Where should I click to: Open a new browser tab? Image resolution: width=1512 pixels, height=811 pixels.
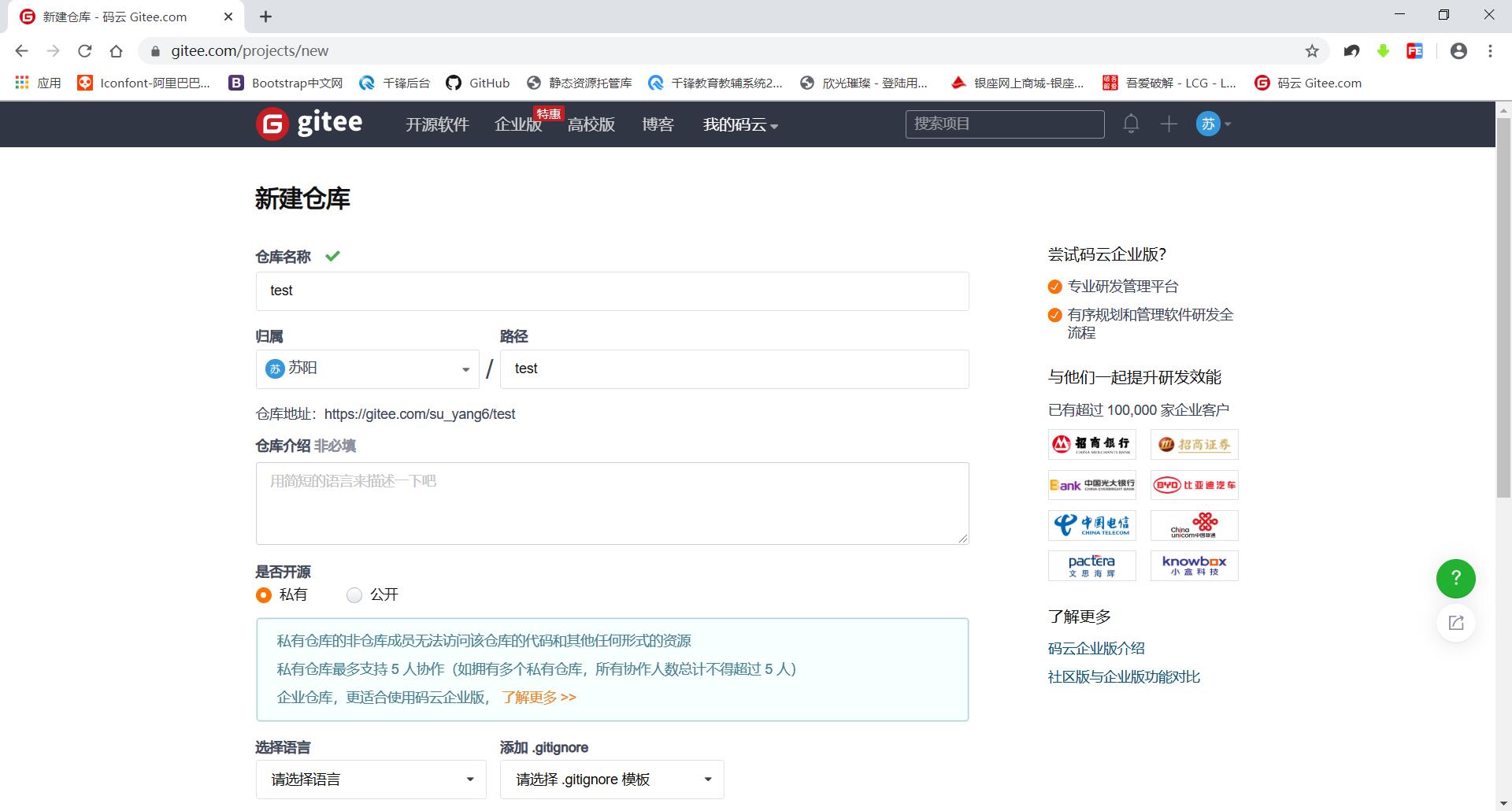pyautogui.click(x=266, y=17)
